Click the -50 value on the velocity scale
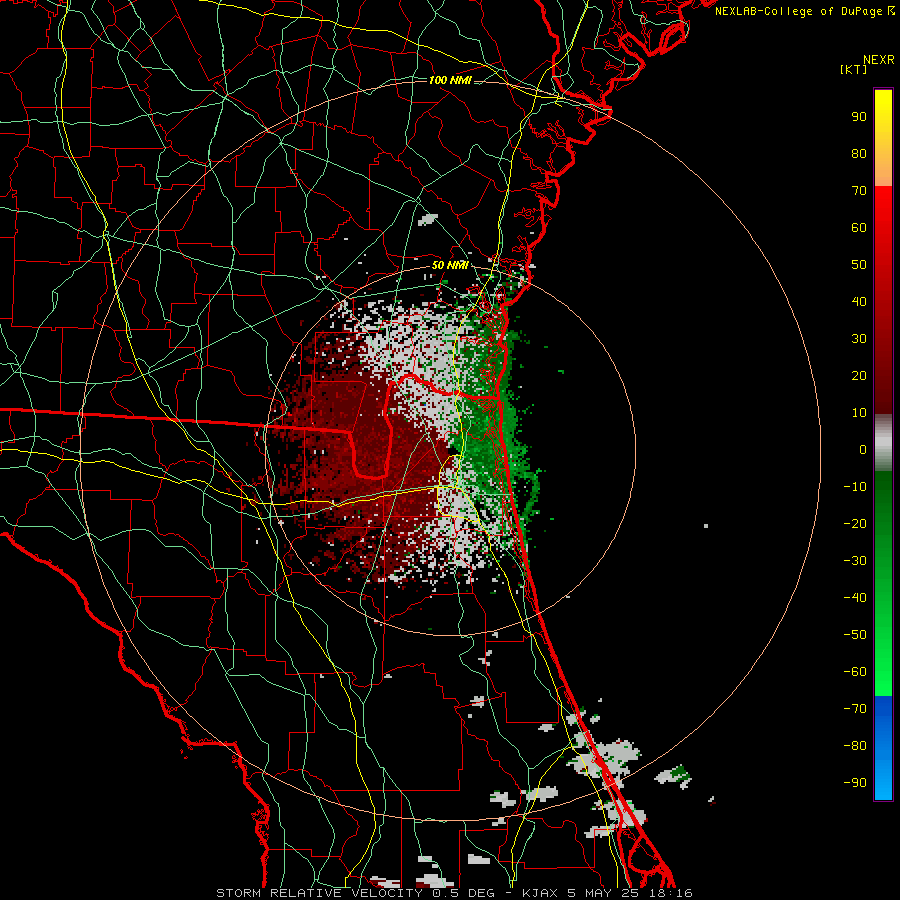 [855, 635]
